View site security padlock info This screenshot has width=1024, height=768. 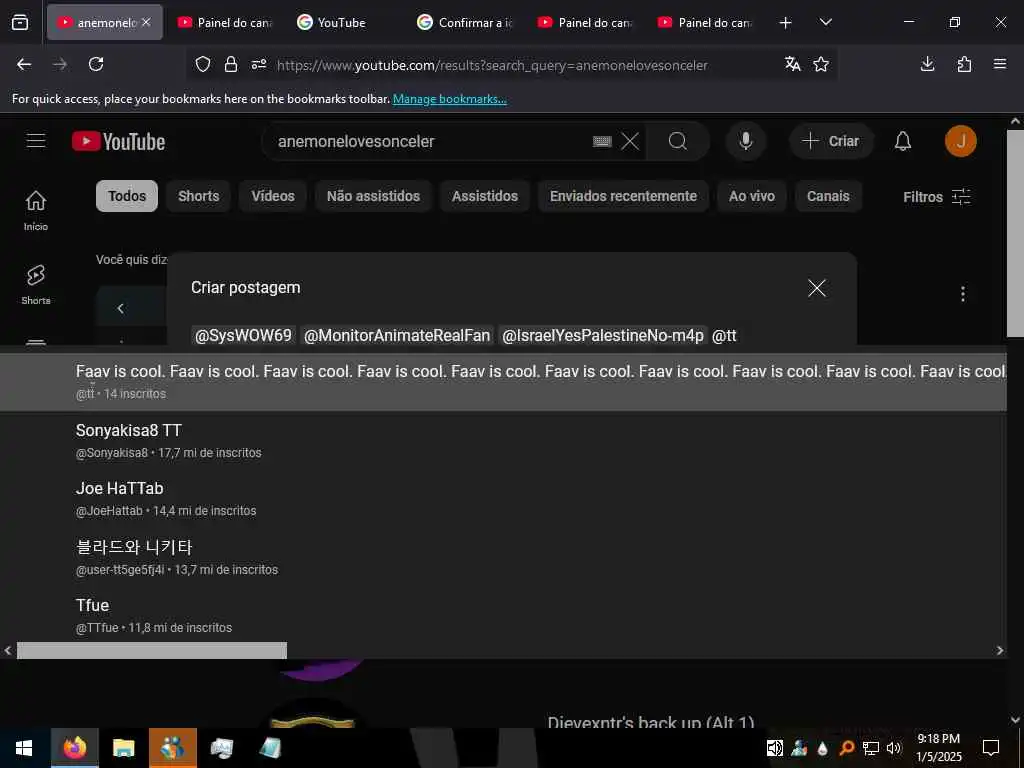[231, 65]
